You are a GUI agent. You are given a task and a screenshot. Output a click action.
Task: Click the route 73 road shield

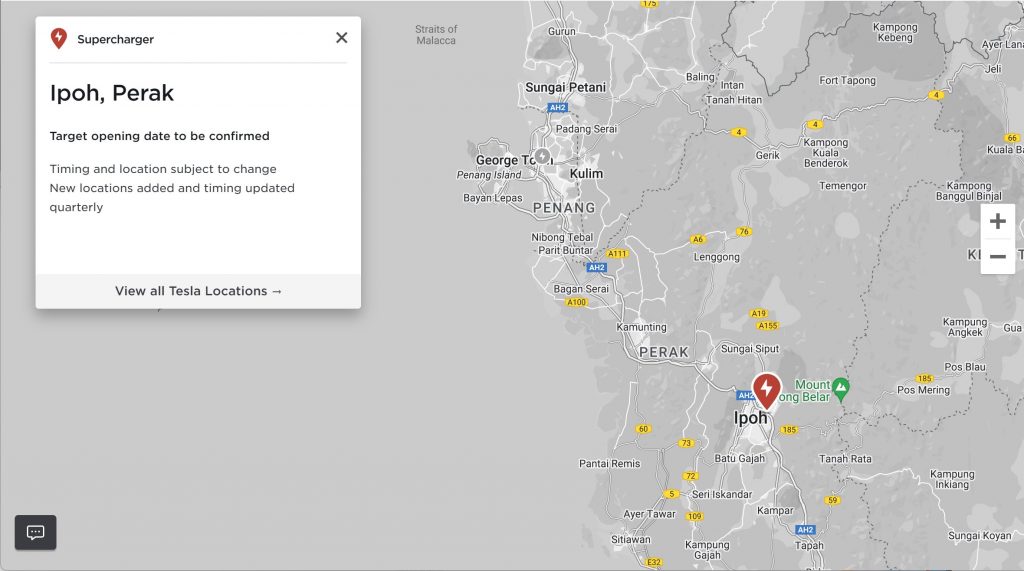point(686,444)
